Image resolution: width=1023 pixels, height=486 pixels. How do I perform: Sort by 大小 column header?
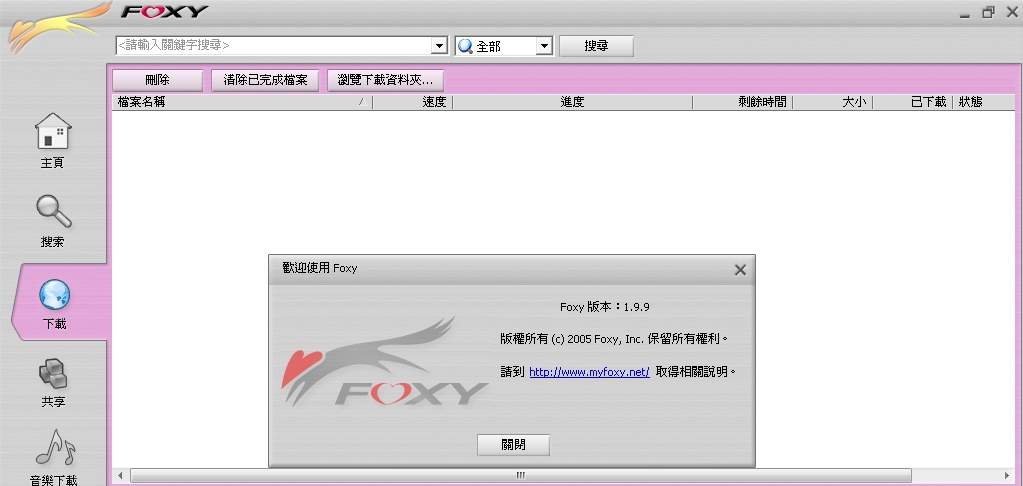pyautogui.click(x=832, y=102)
